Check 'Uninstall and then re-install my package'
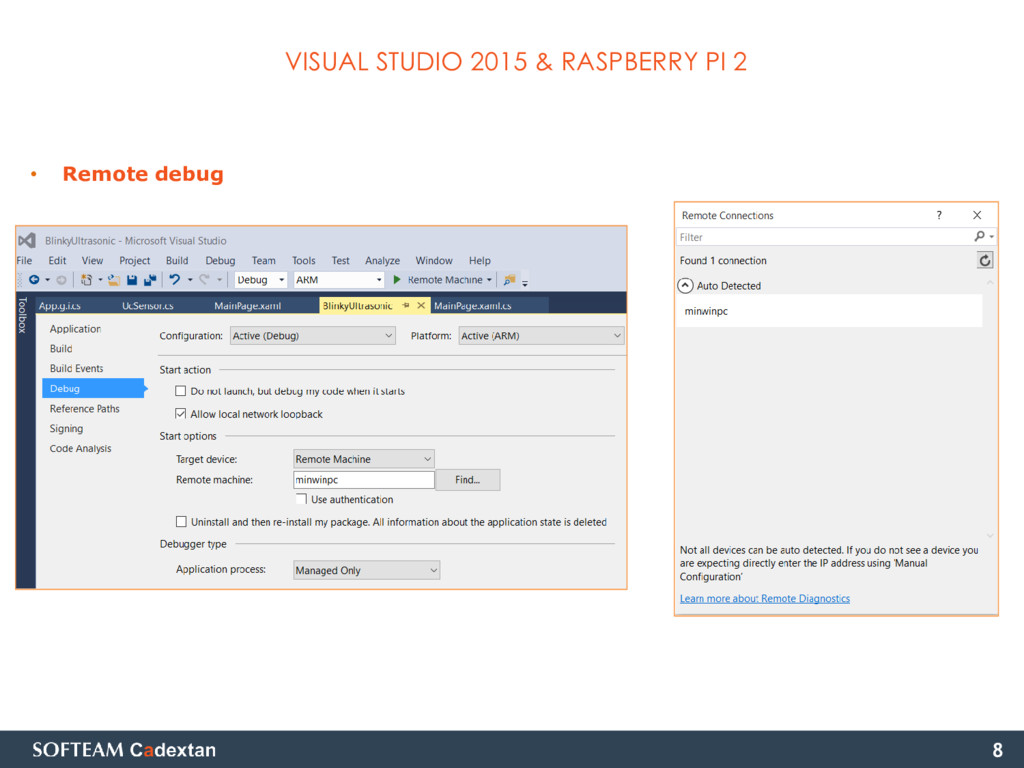This screenshot has width=1024, height=768. (181, 521)
